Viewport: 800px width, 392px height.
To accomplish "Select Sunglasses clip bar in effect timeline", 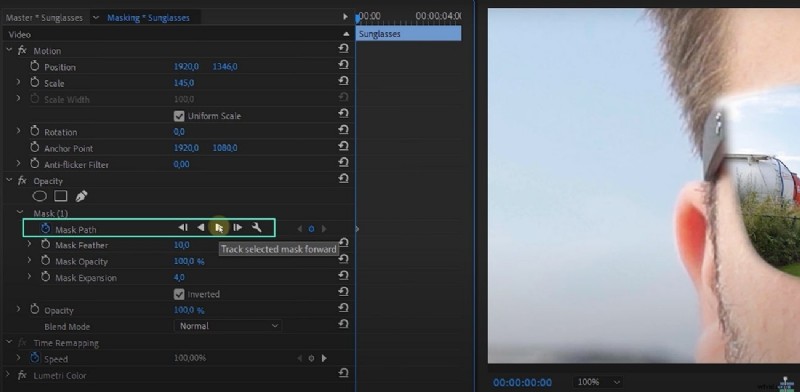I will (409, 34).
